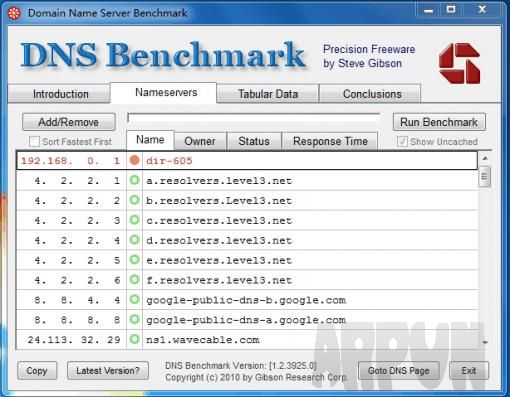
Task: Click IP address 4.2.2.1
Action: click(x=77, y=181)
